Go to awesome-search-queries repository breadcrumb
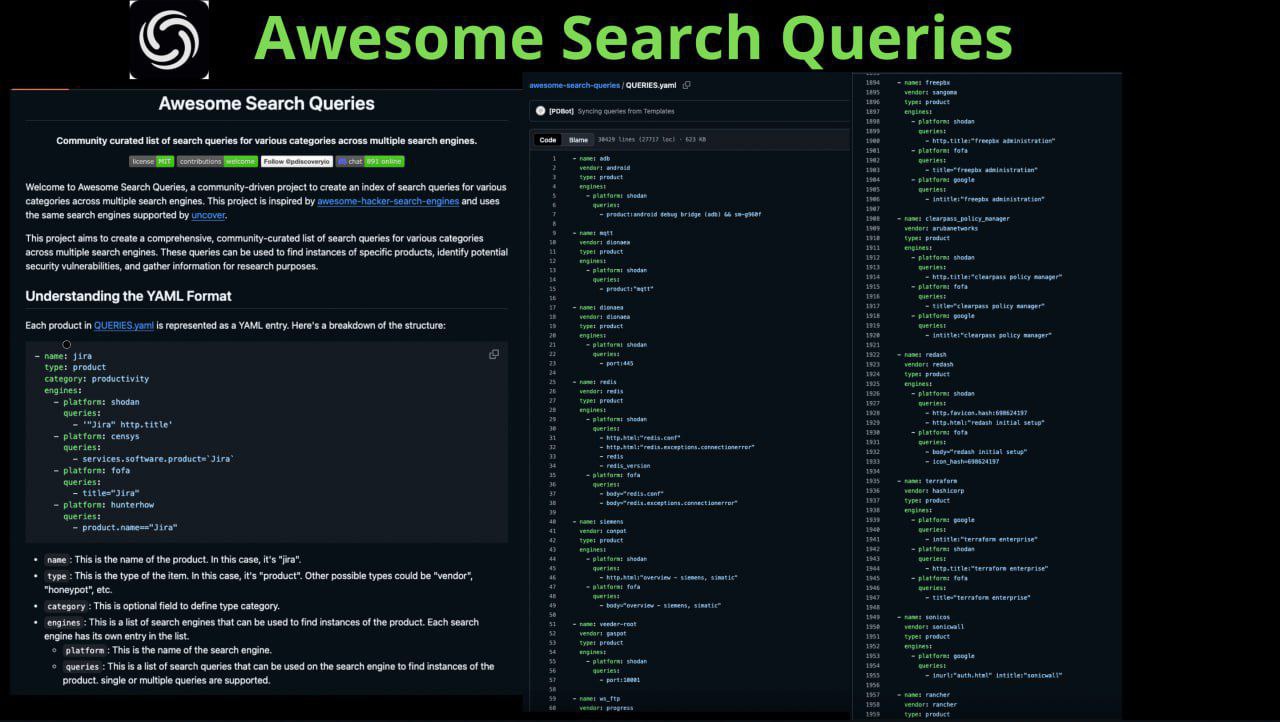The height and width of the screenshot is (722, 1280). coord(574,85)
